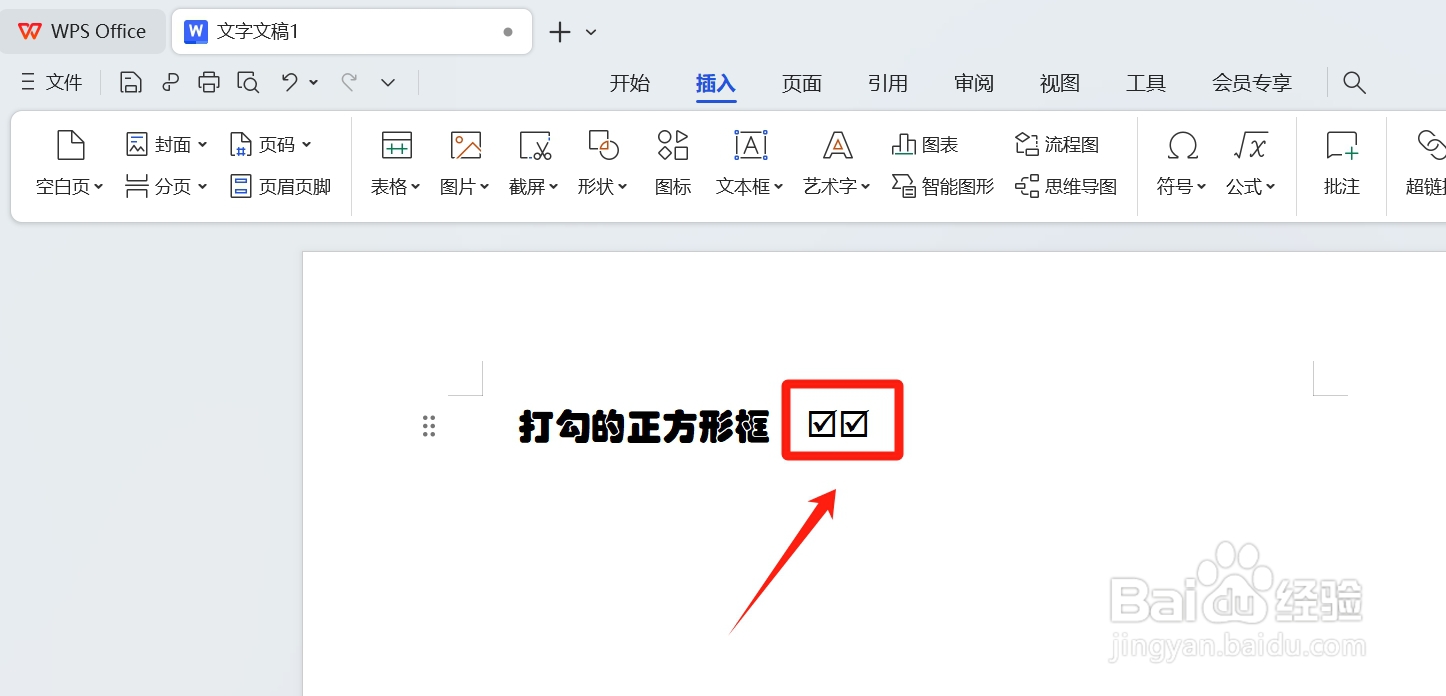Insert a chart via 图表
This screenshot has height=696, width=1446.
coord(922,144)
